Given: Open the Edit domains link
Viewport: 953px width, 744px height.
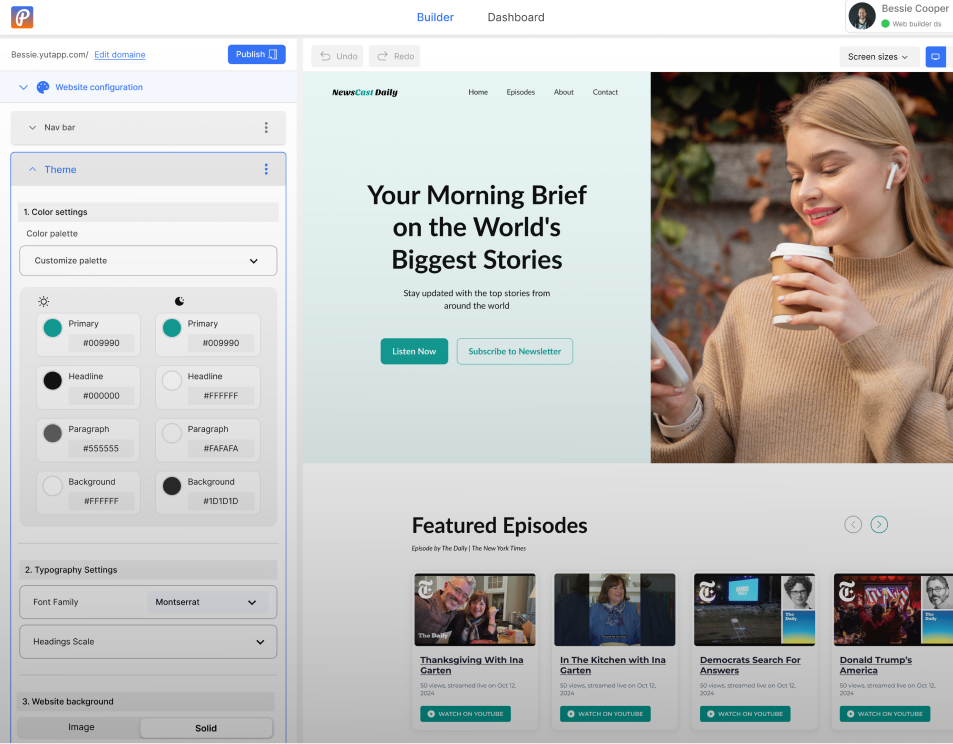Looking at the screenshot, I should click(119, 55).
